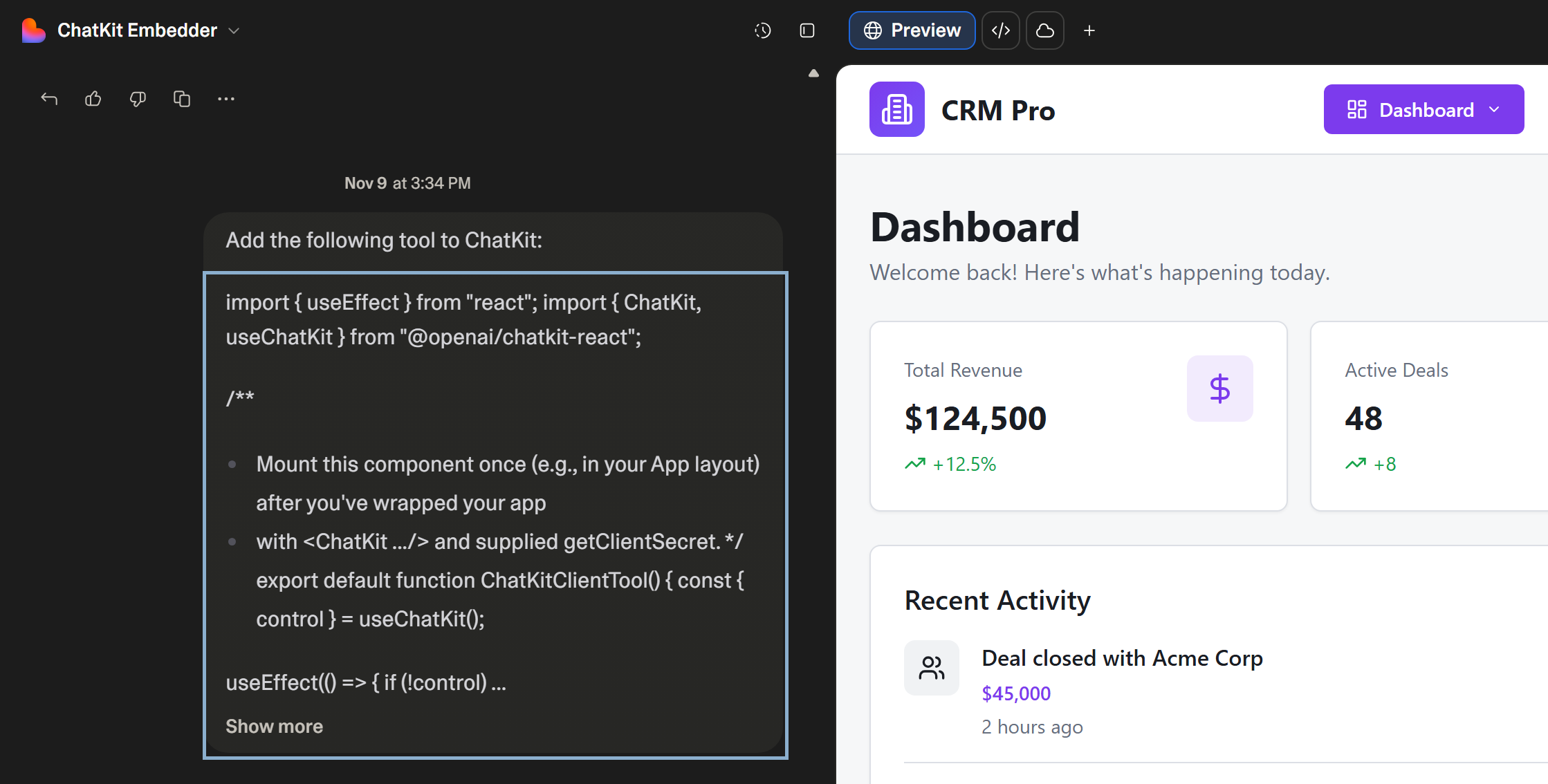Select the CRM Pro logo icon
The image size is (1548, 784).
[x=896, y=109]
